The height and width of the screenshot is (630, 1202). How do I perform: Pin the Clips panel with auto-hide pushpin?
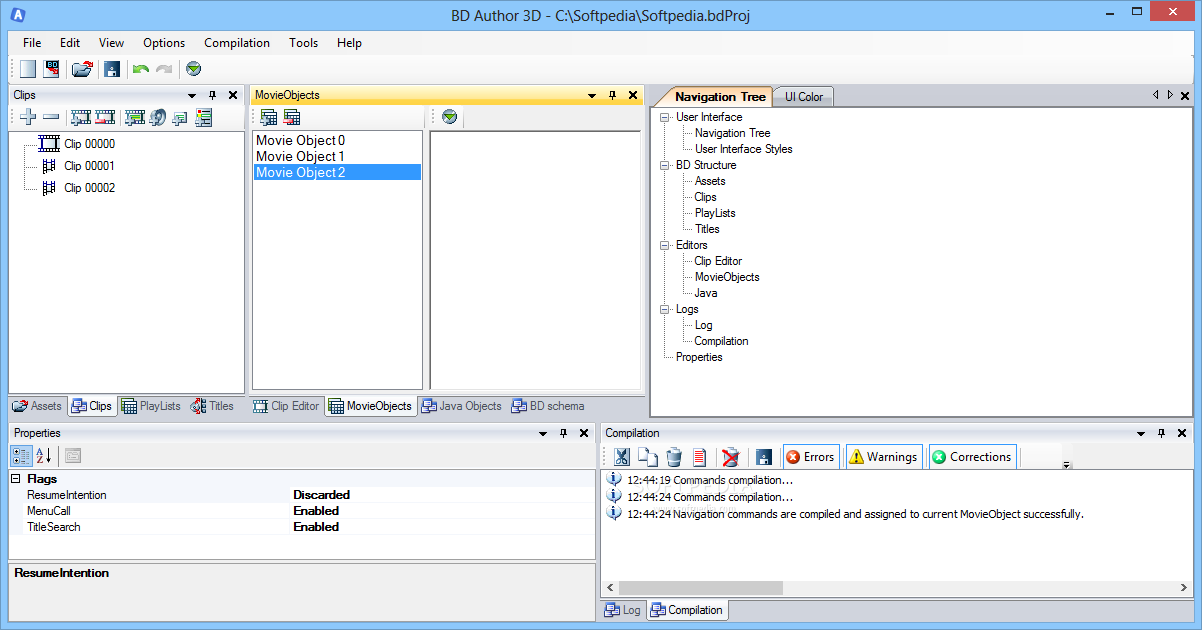point(212,95)
